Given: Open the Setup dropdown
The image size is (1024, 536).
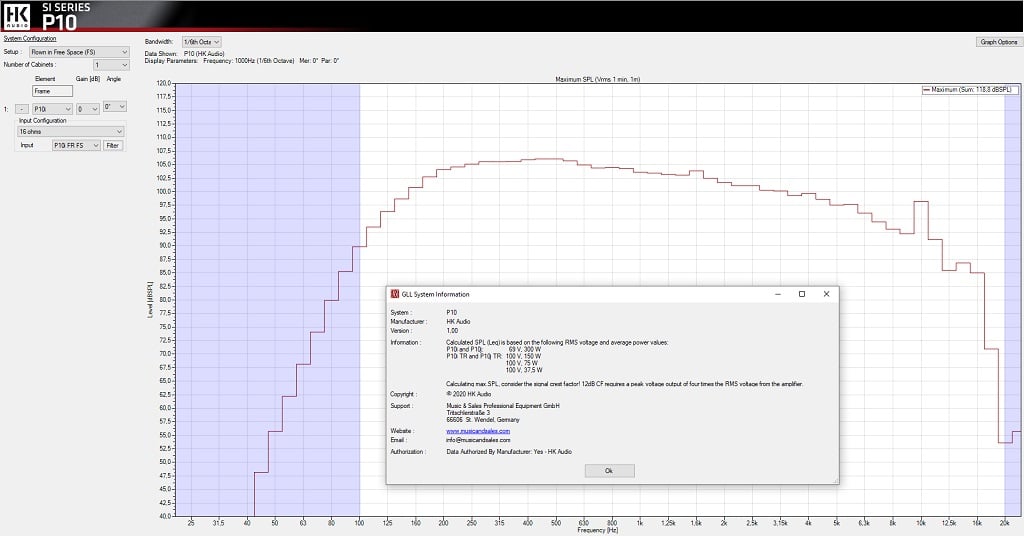Looking at the screenshot, I should pos(80,52).
